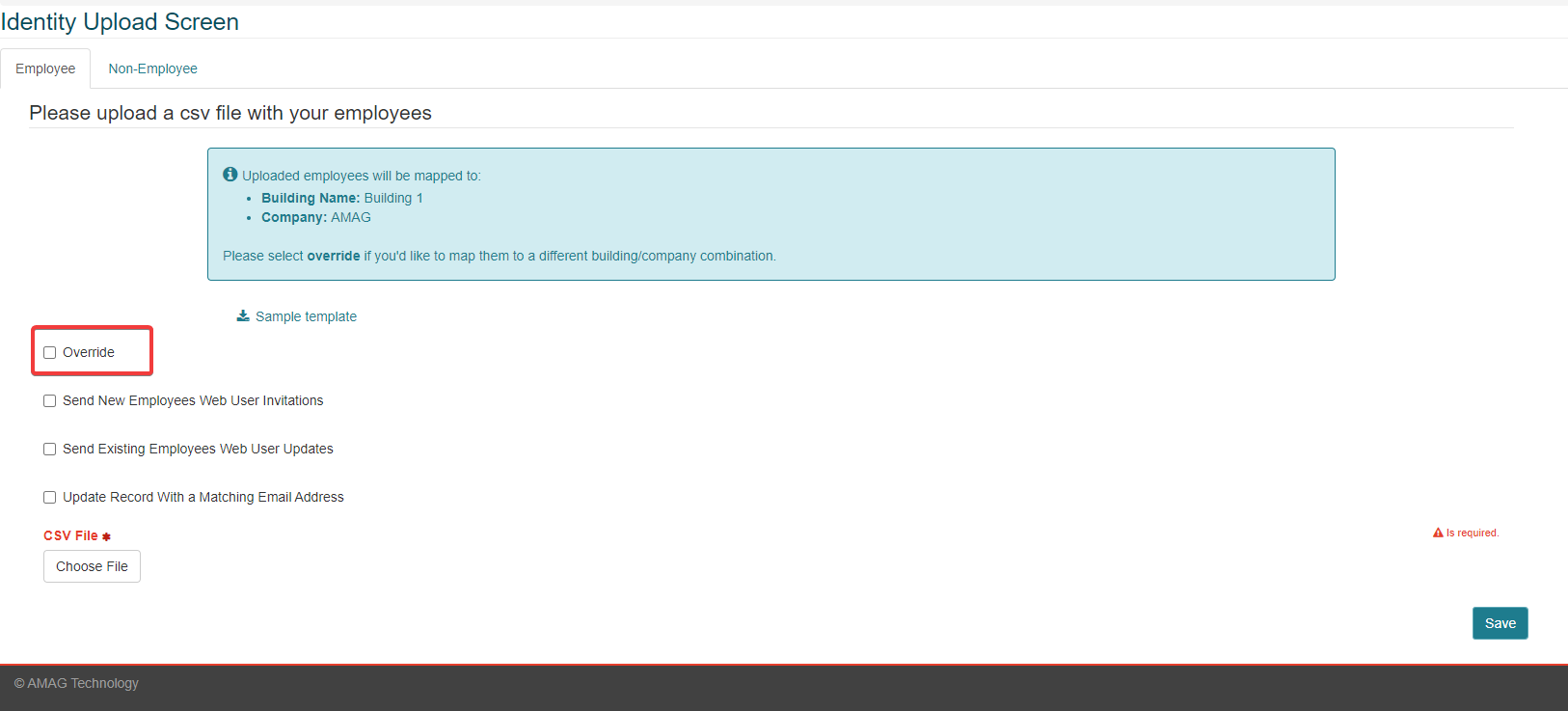1568x711 pixels.
Task: Click the bold 'override' word in notice
Action: pyautogui.click(x=333, y=256)
